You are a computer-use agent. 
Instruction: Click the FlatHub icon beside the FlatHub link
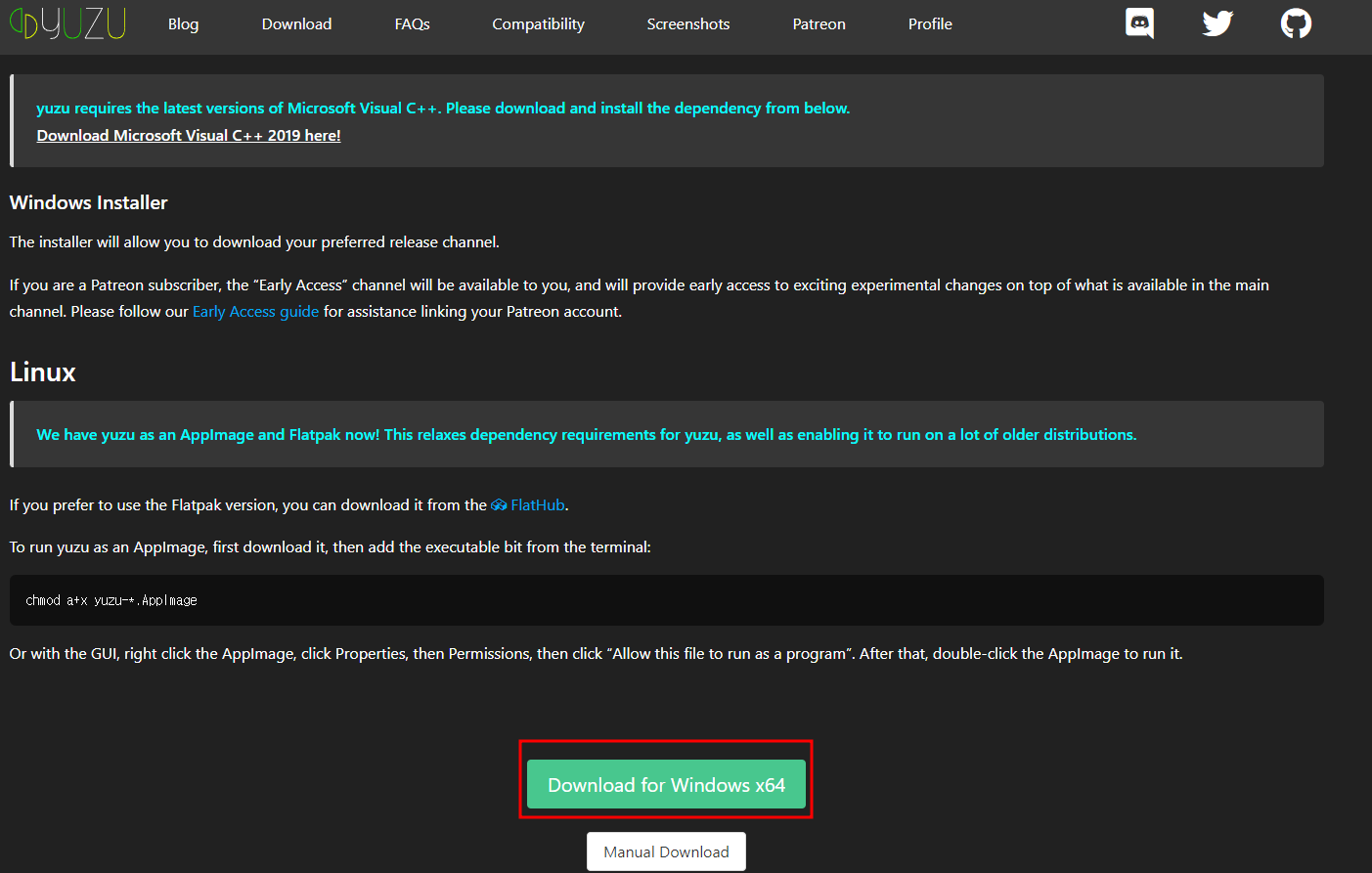tap(499, 505)
